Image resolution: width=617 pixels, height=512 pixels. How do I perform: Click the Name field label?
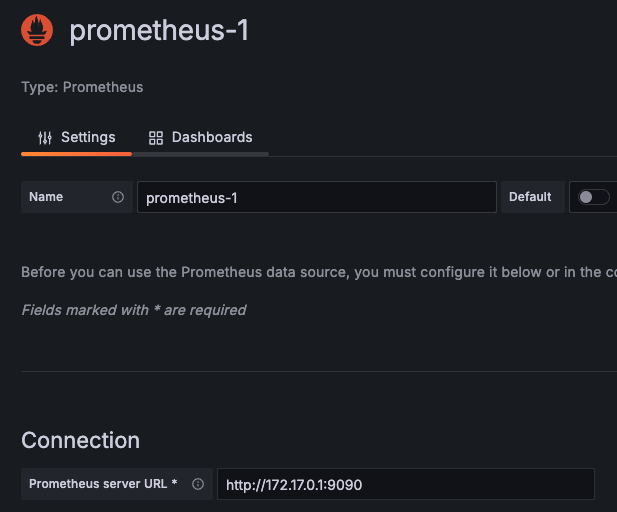tap(46, 197)
